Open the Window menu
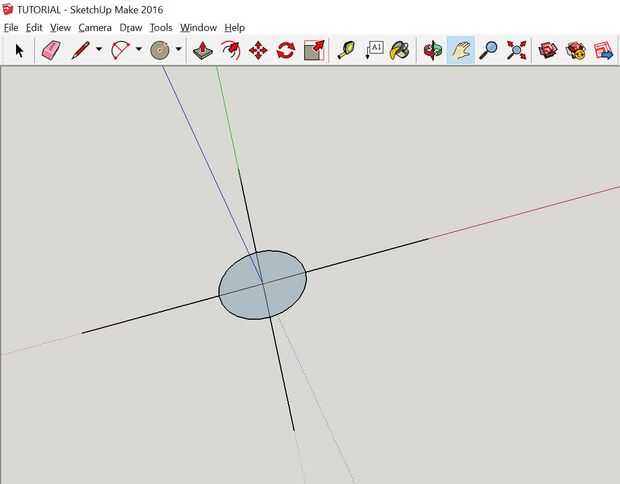This screenshot has width=620, height=484. (198, 28)
